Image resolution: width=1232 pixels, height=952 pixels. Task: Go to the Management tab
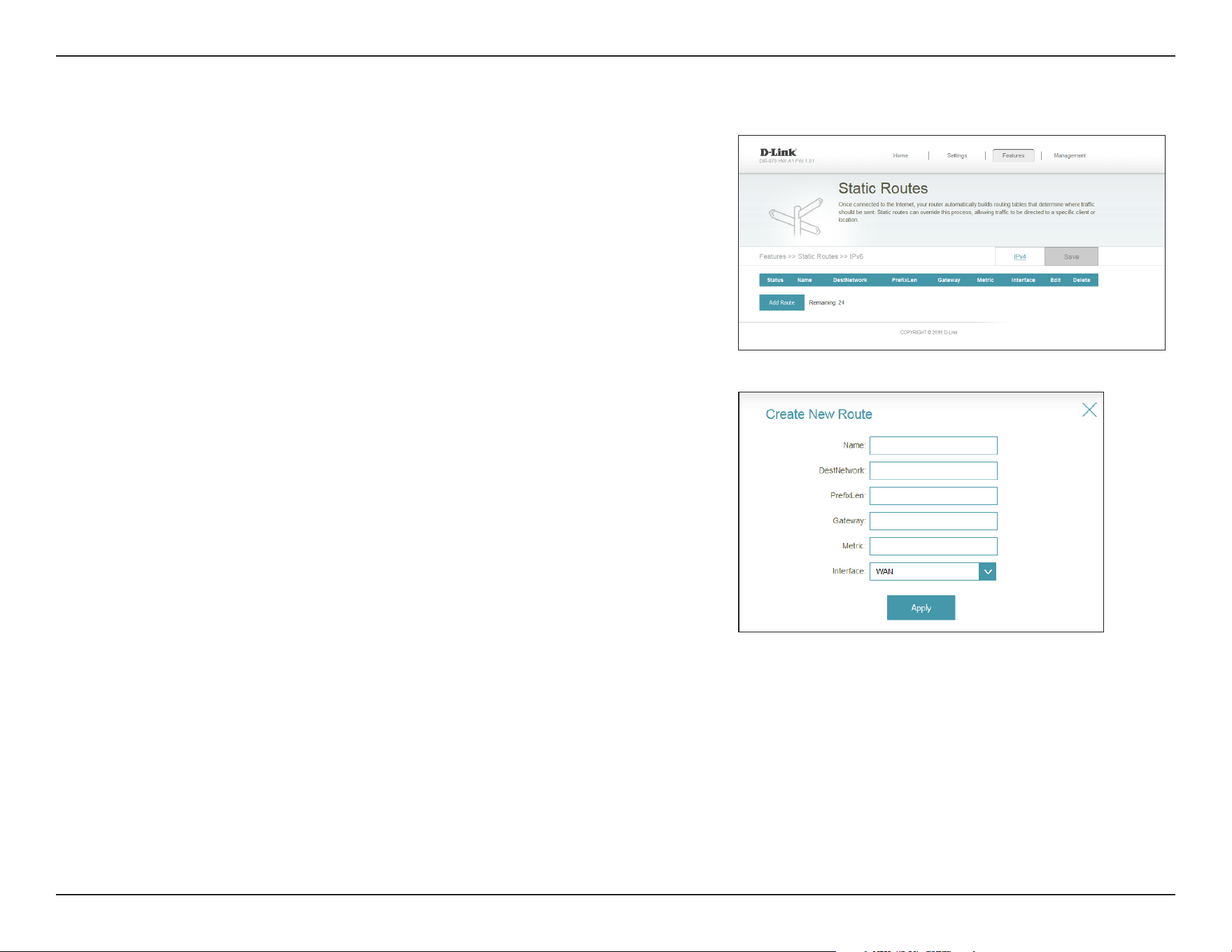pyautogui.click(x=1070, y=156)
